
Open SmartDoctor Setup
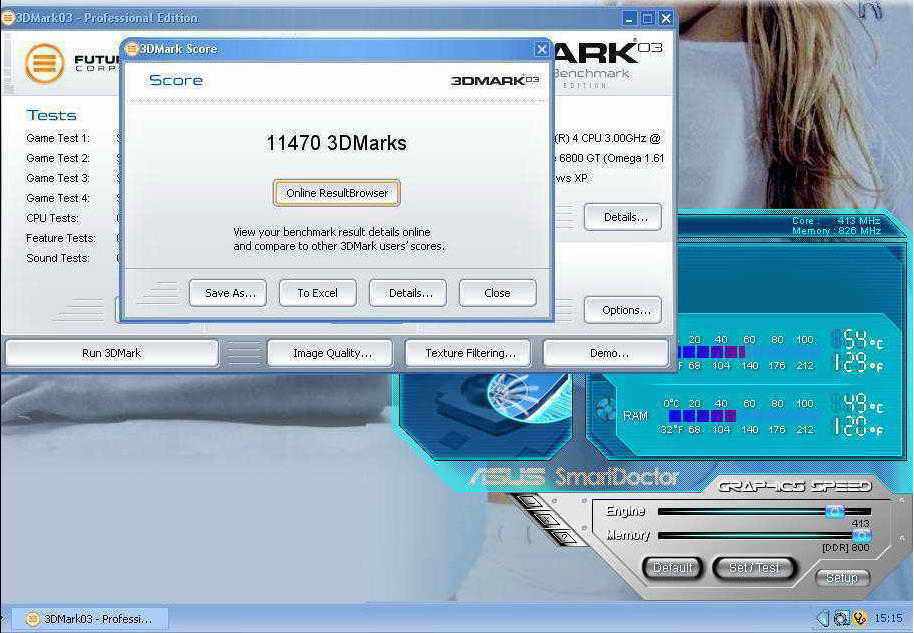tap(842, 577)
